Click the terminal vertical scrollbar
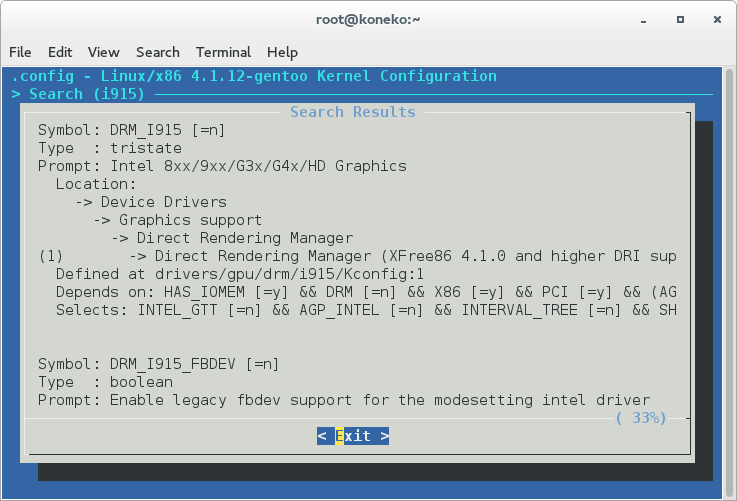Viewport: 737px width, 501px height. 729,282
